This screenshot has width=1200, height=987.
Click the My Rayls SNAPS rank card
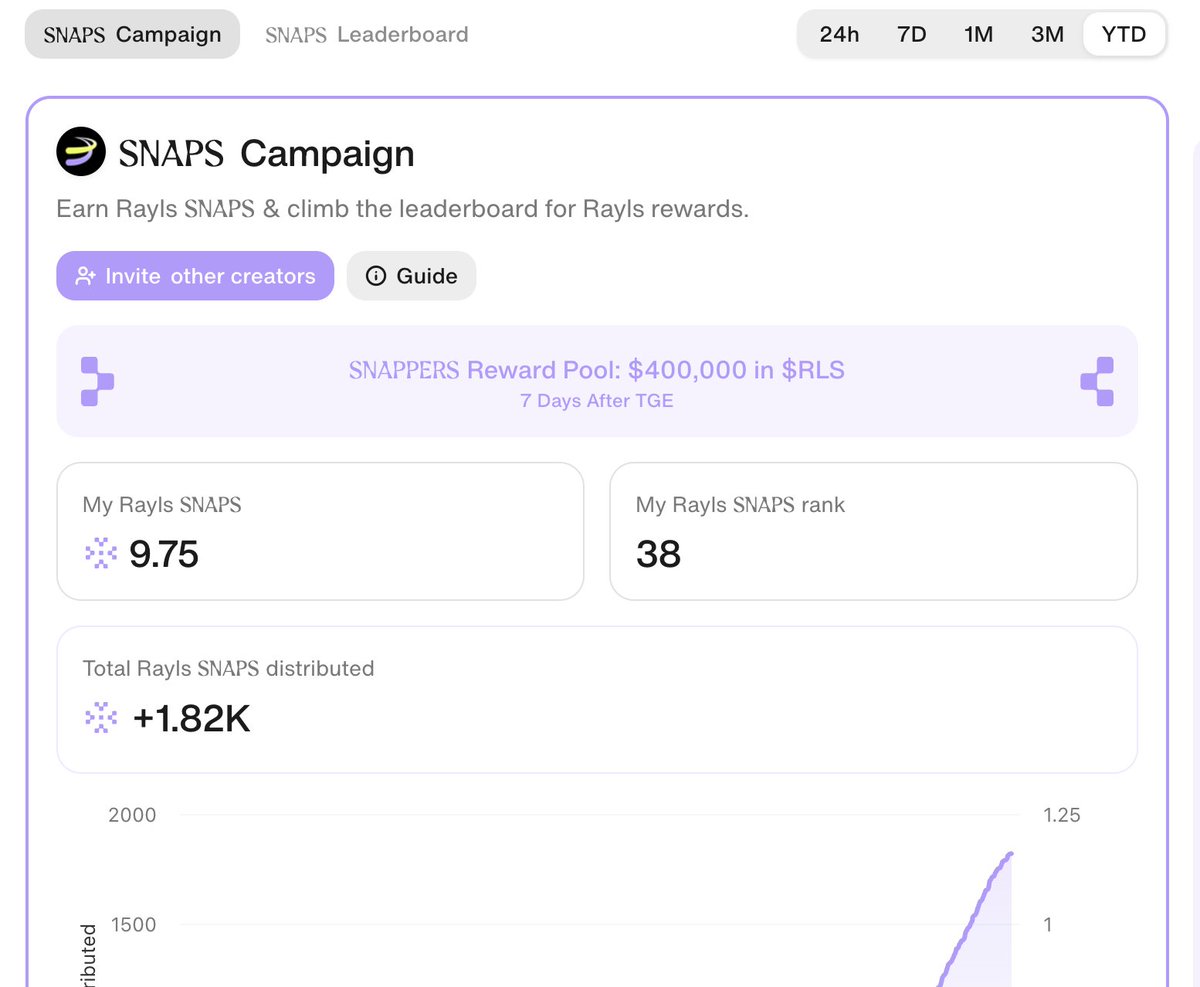pos(873,531)
